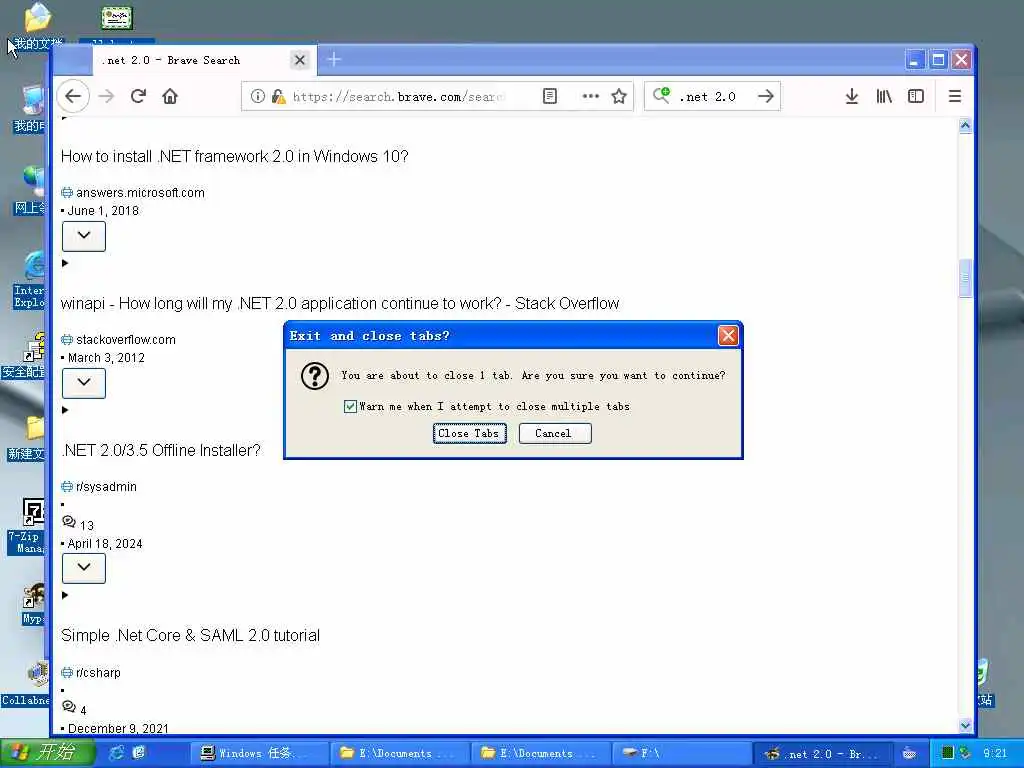Image resolution: width=1024 pixels, height=768 pixels.
Task: Launch Internet Explorer from quick launch
Action: click(x=116, y=753)
